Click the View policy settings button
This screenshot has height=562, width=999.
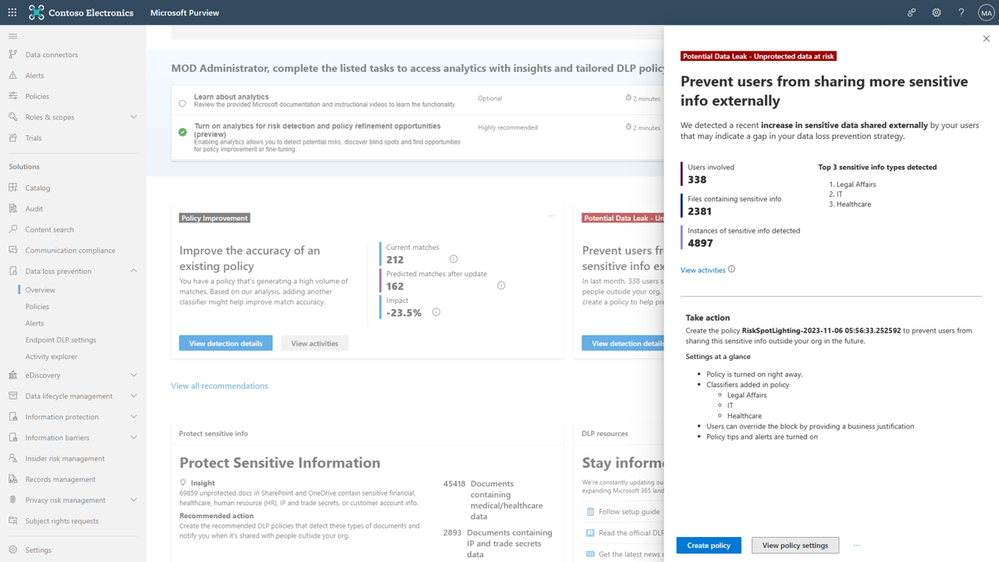pos(795,545)
